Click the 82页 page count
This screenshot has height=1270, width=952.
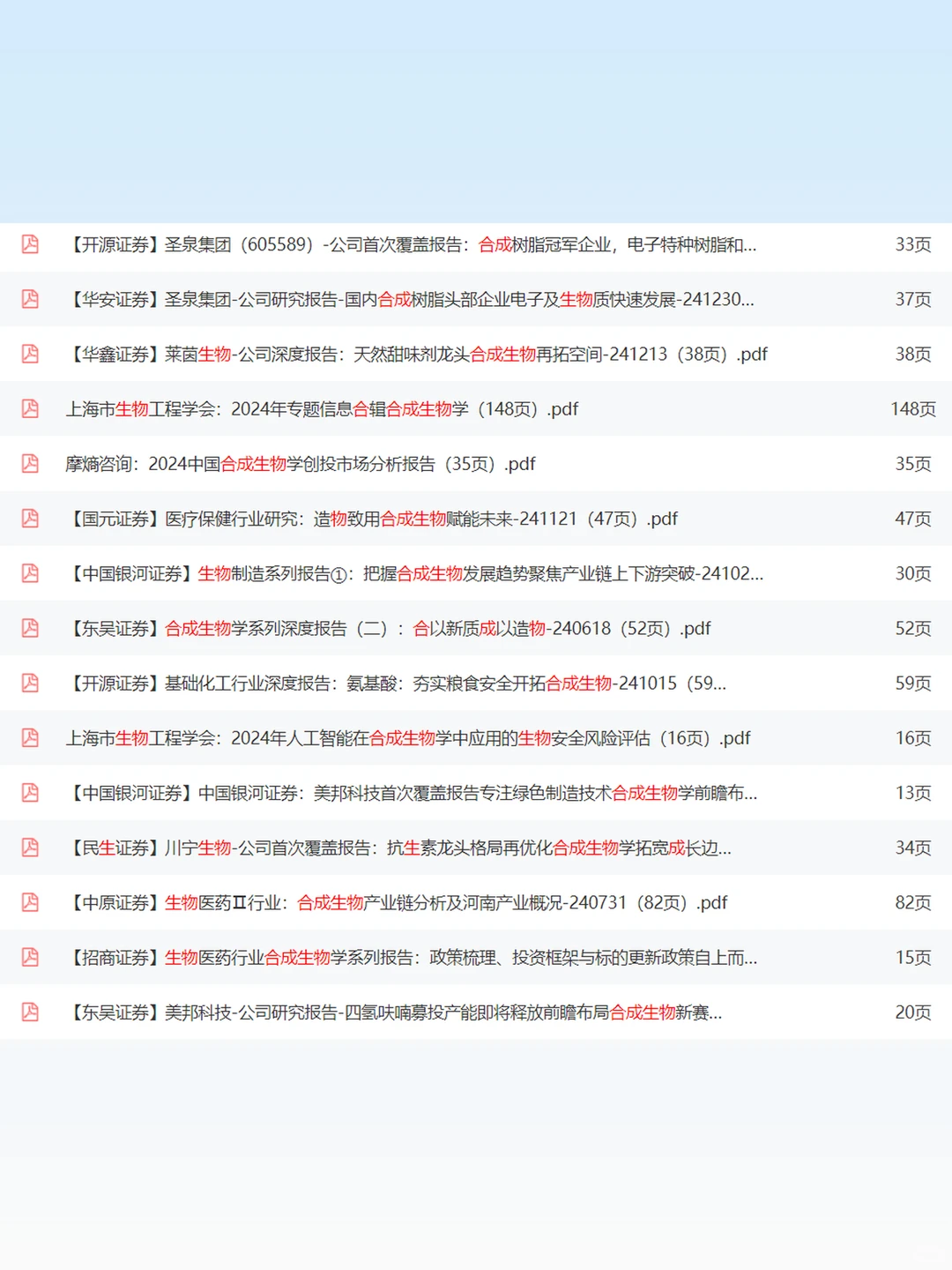pyautogui.click(x=913, y=902)
